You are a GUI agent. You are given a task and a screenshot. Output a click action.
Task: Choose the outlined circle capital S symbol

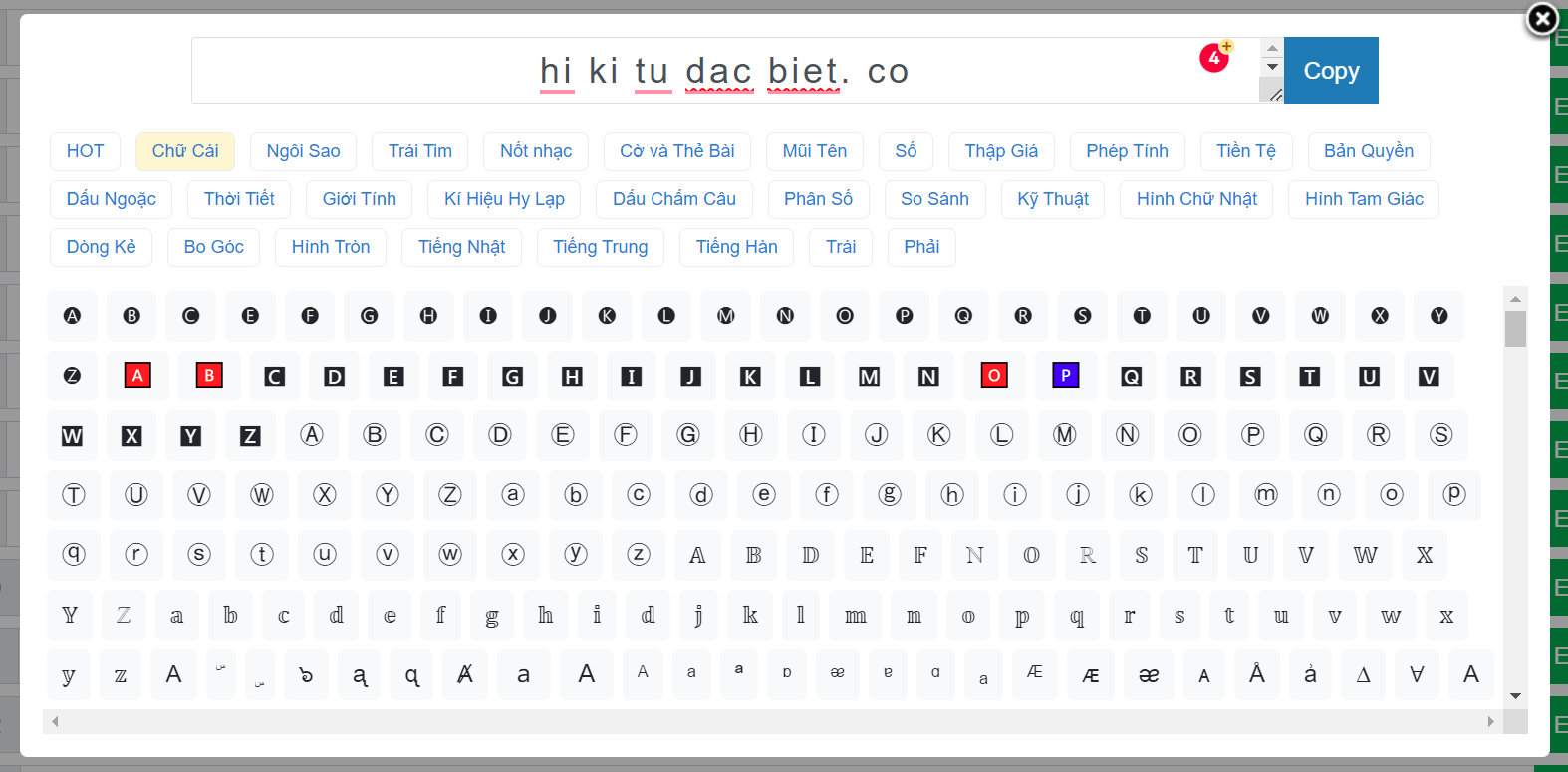[x=1441, y=435]
